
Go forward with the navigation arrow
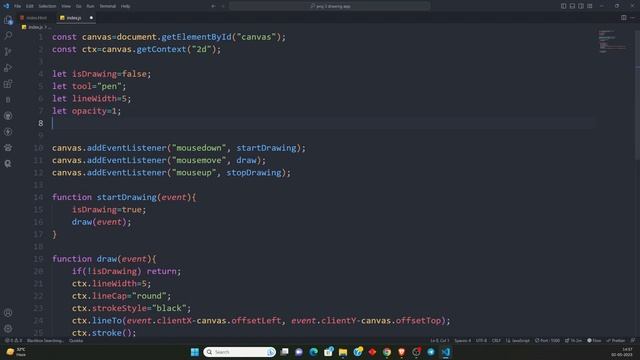(x=223, y=6)
